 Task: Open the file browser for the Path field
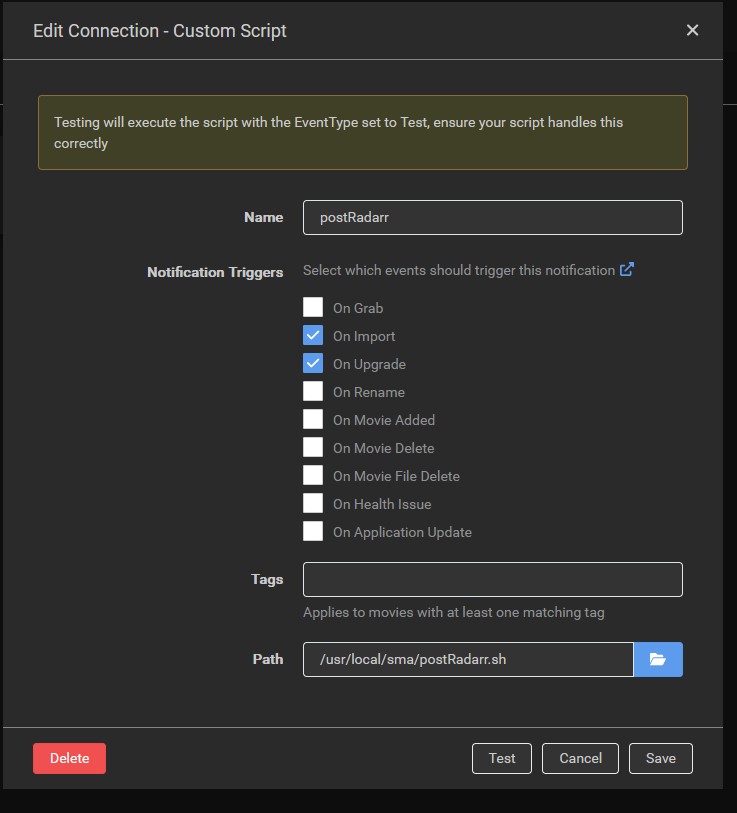[x=658, y=659]
